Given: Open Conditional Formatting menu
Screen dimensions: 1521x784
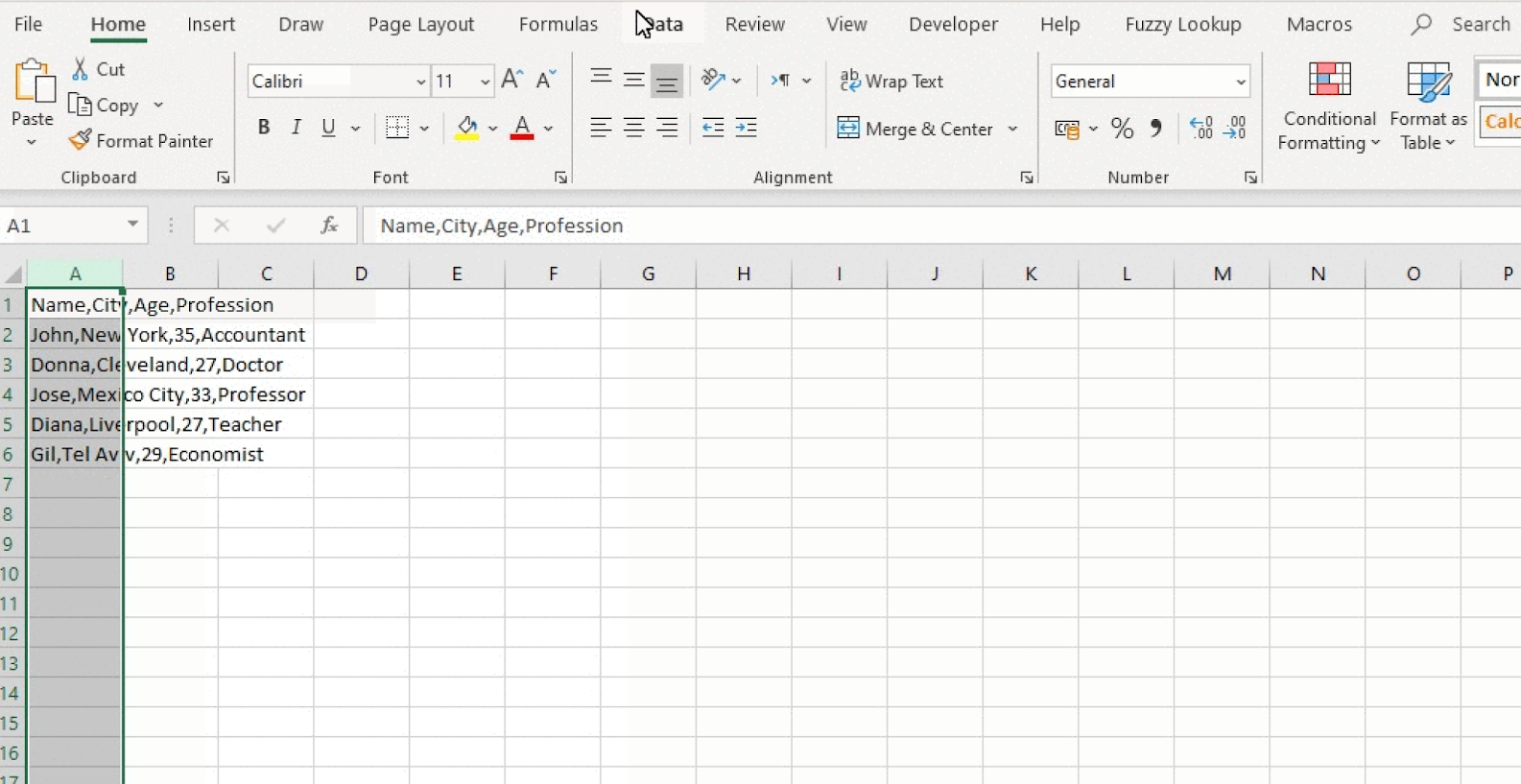Looking at the screenshot, I should point(1329,106).
